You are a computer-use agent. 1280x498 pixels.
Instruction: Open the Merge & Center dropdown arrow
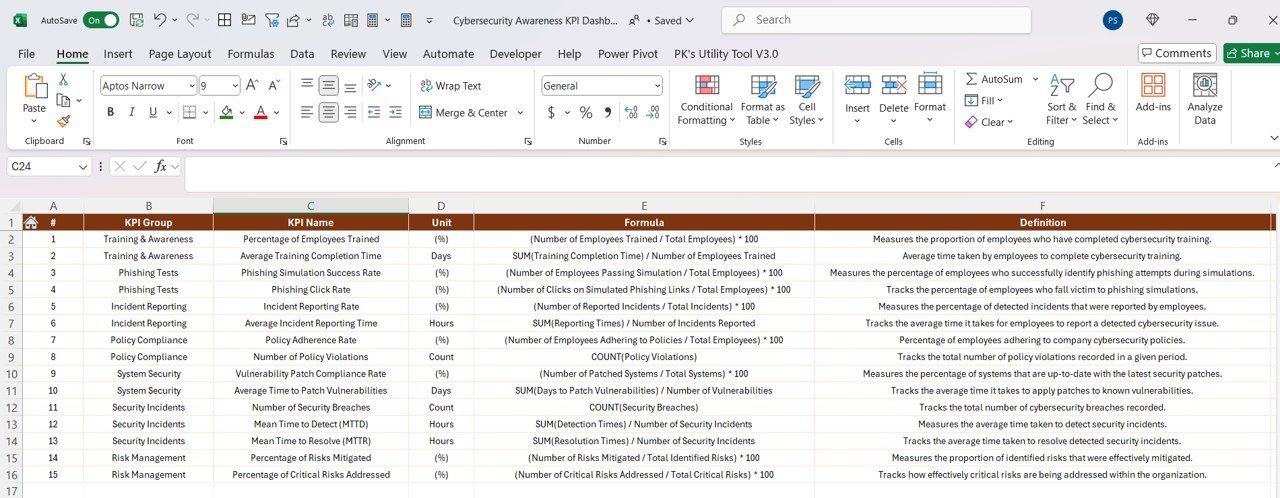(520, 113)
